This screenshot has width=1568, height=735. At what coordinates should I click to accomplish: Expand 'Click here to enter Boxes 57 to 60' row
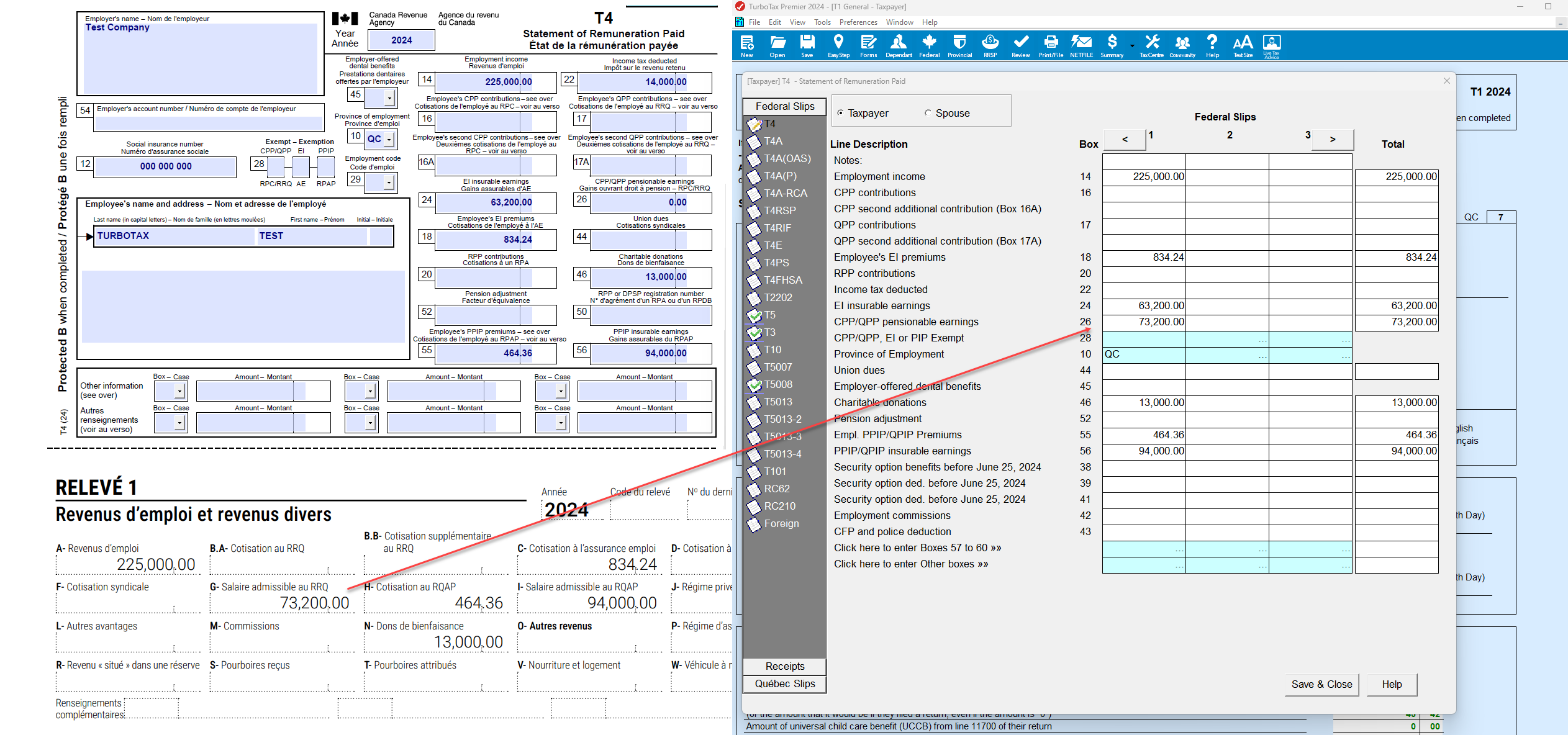point(1179,548)
